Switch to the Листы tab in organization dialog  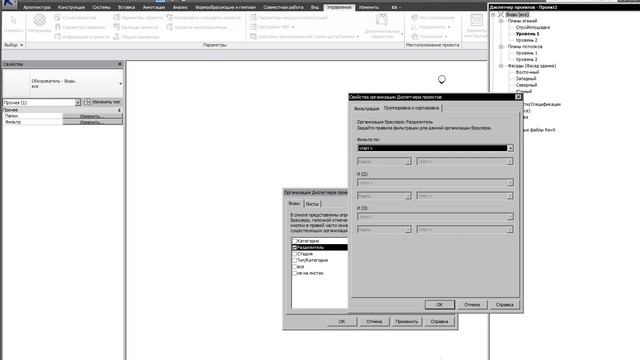pos(312,204)
